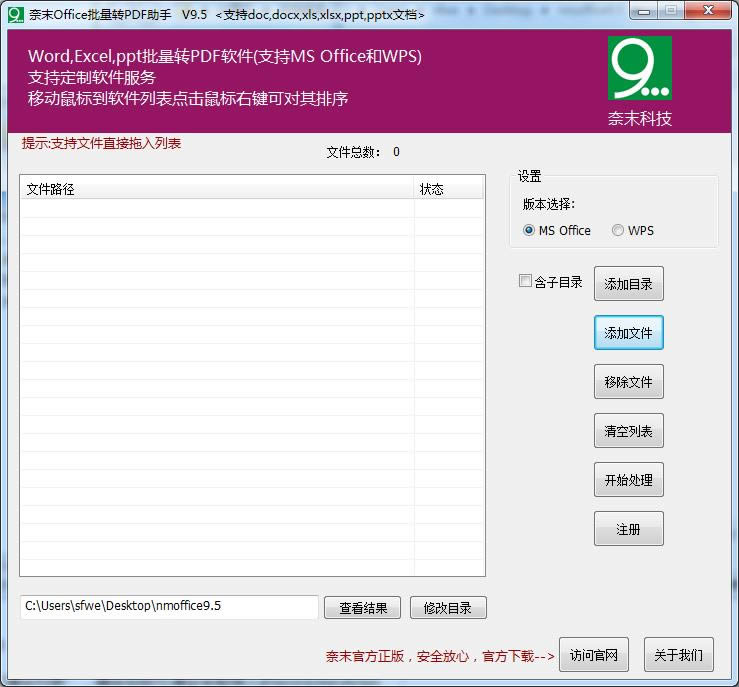
Task: Click the 提示:支持文件直接拖入列表 hint text
Action: point(101,143)
